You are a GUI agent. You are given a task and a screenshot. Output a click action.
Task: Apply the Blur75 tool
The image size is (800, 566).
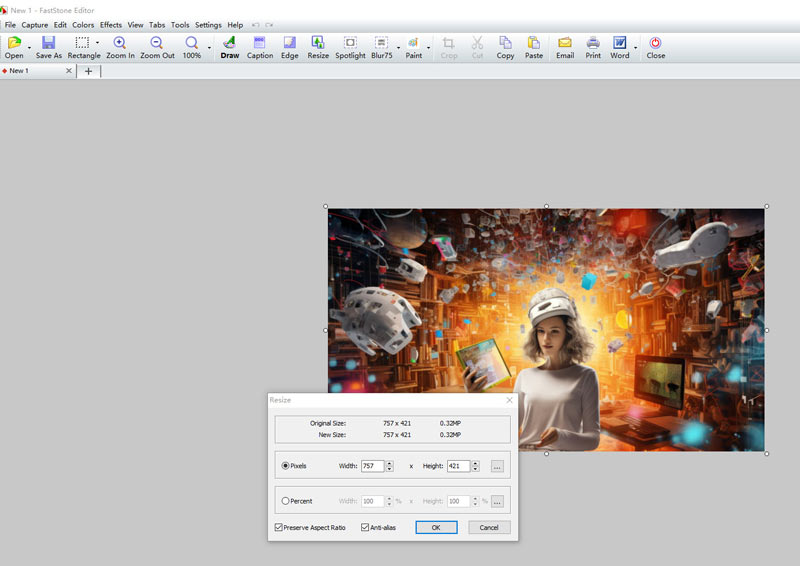point(381,47)
